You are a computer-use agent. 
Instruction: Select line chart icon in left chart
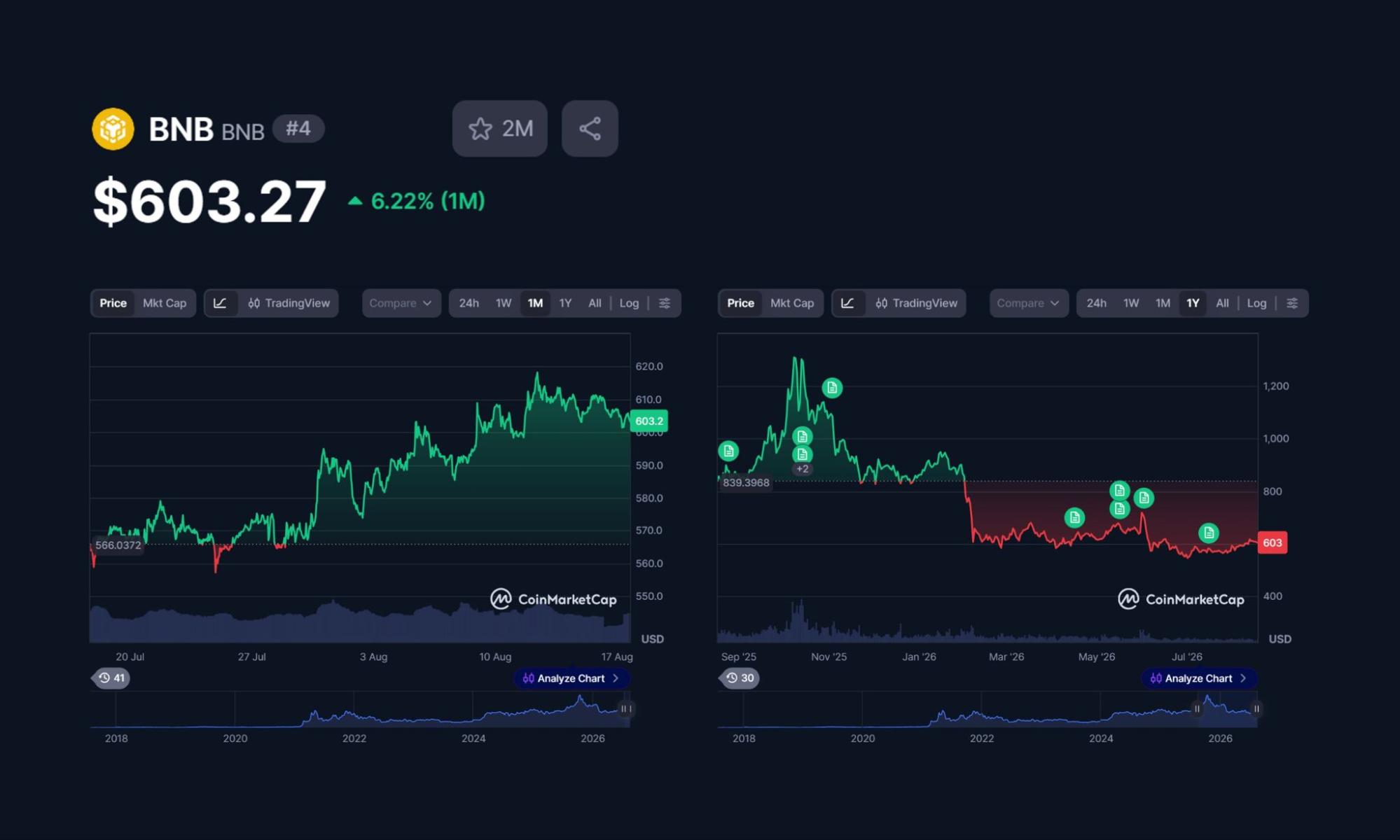pos(220,303)
